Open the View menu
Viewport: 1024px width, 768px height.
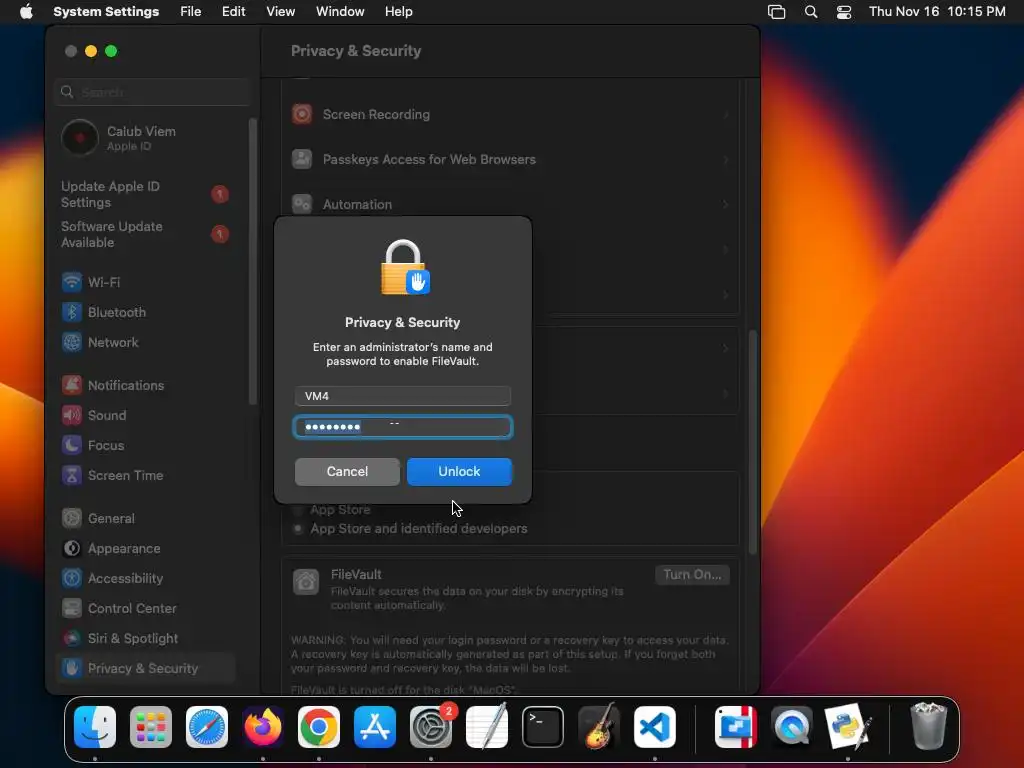(x=280, y=12)
